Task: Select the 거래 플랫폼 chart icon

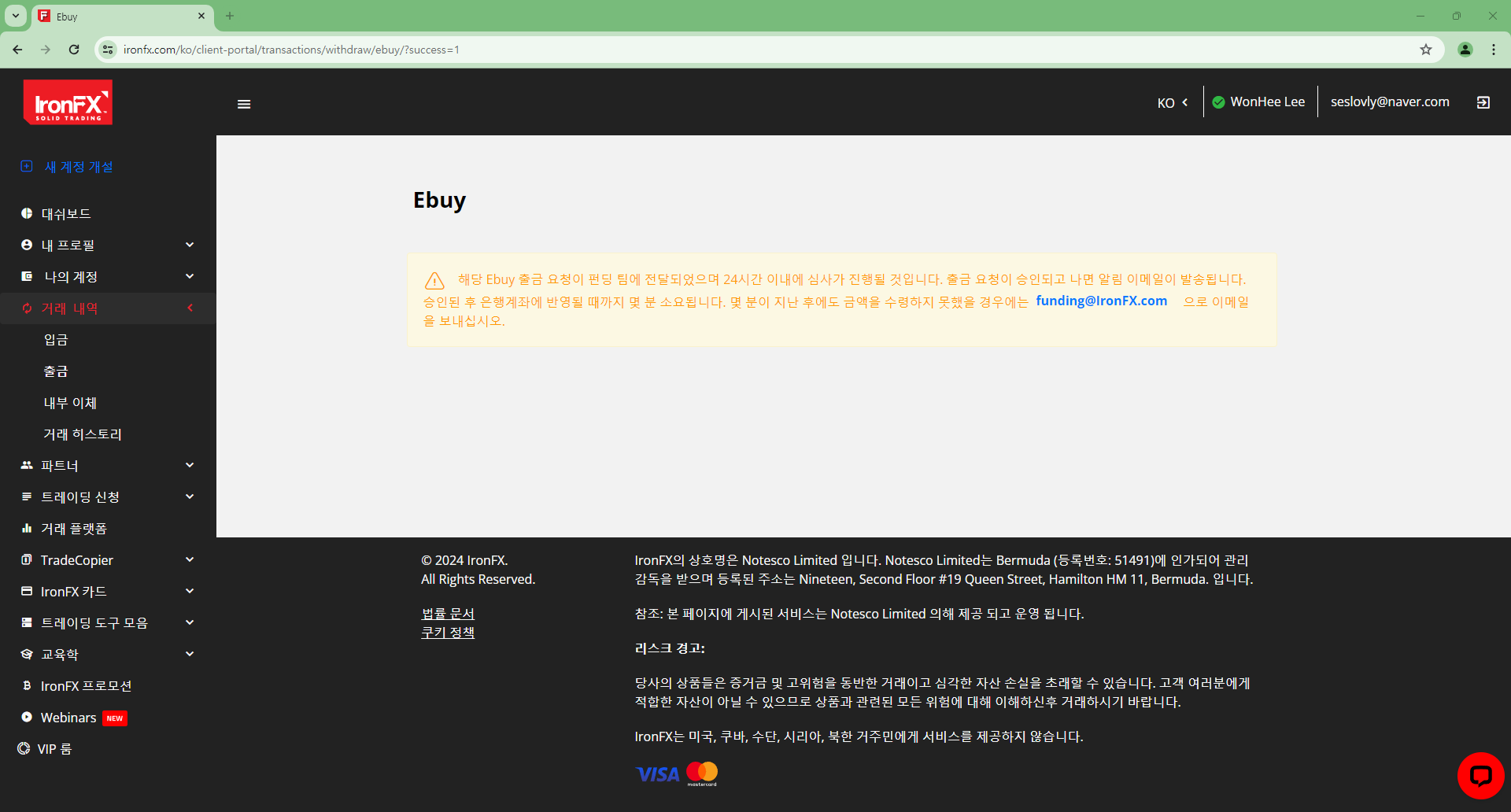Action: point(26,528)
